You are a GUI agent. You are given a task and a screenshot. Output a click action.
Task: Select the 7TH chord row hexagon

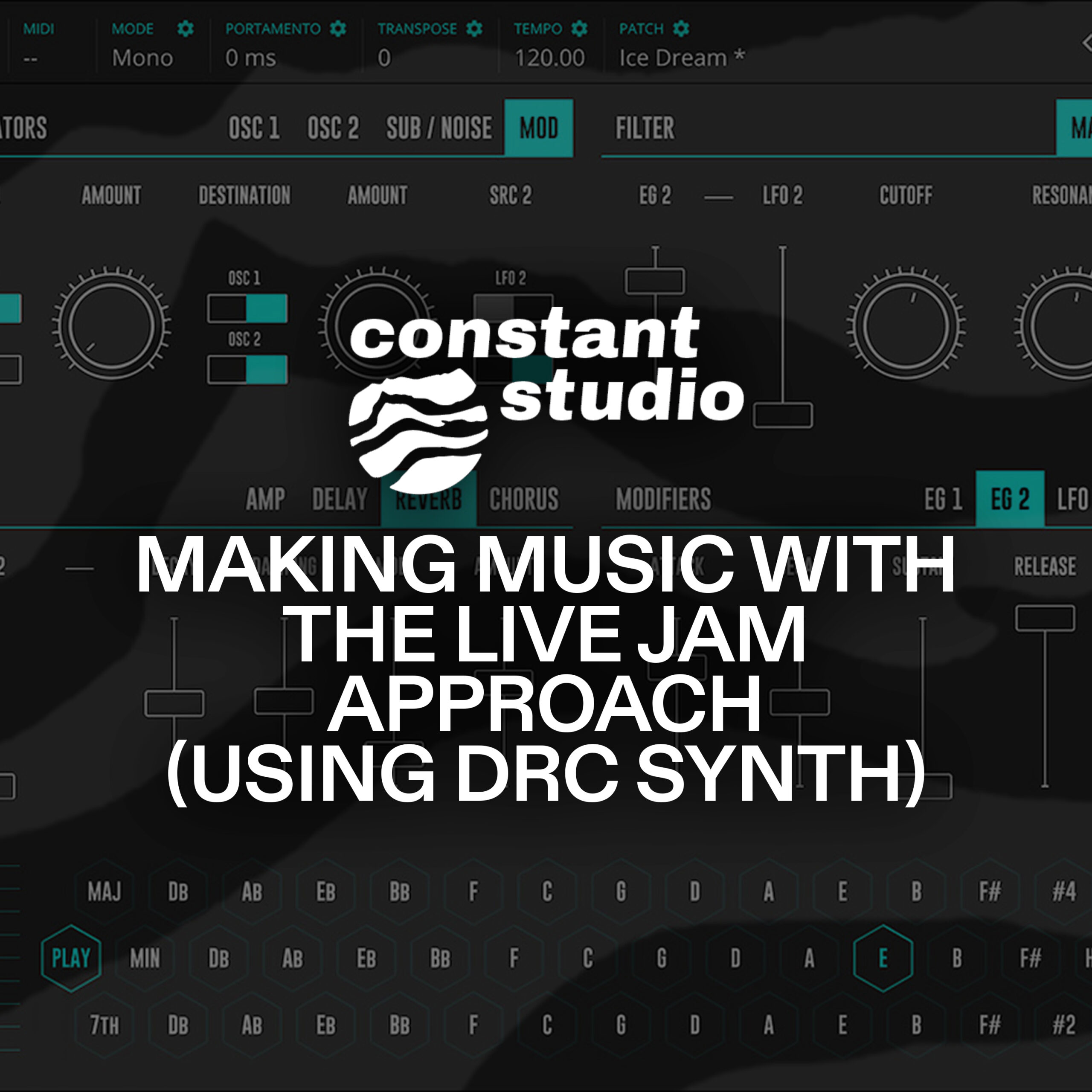pyautogui.click(x=104, y=1025)
